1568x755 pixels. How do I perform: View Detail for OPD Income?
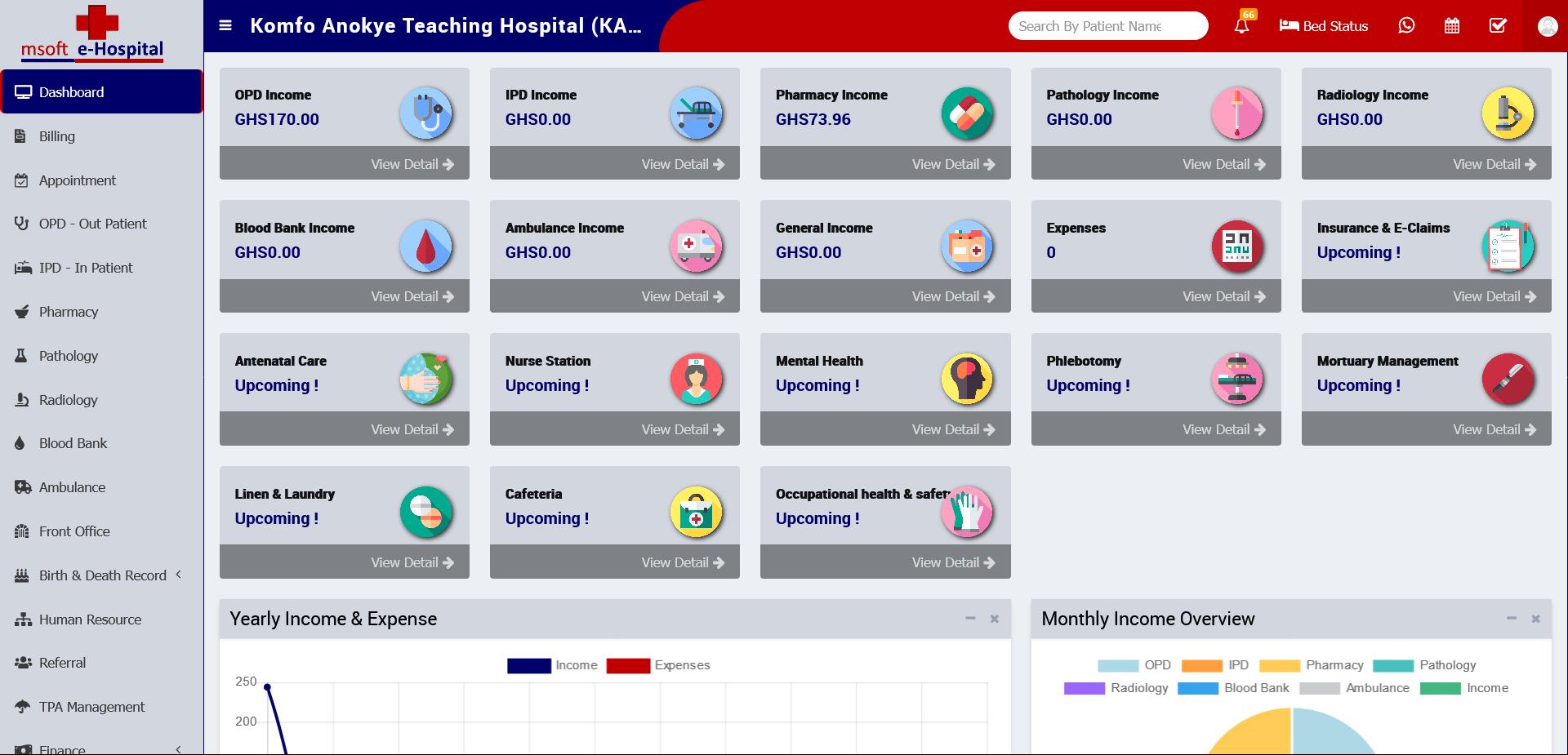coord(412,164)
